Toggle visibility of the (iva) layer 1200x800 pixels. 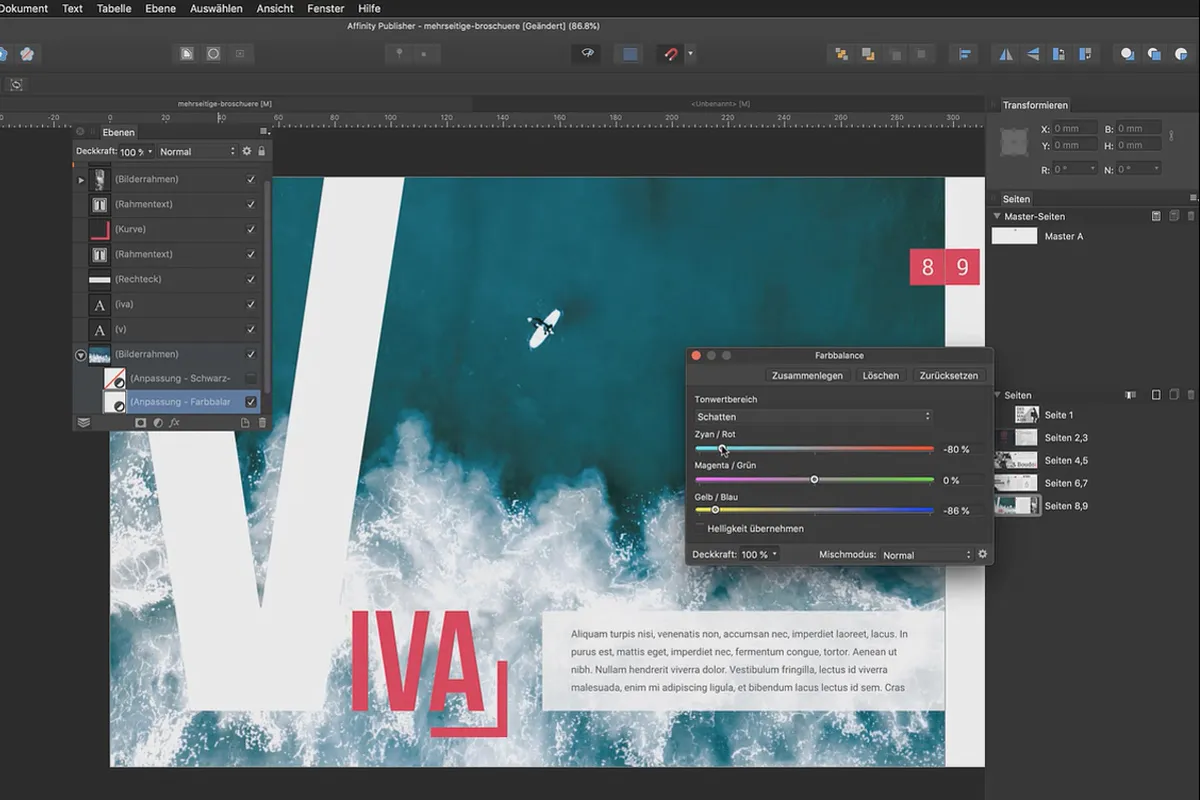[251, 304]
